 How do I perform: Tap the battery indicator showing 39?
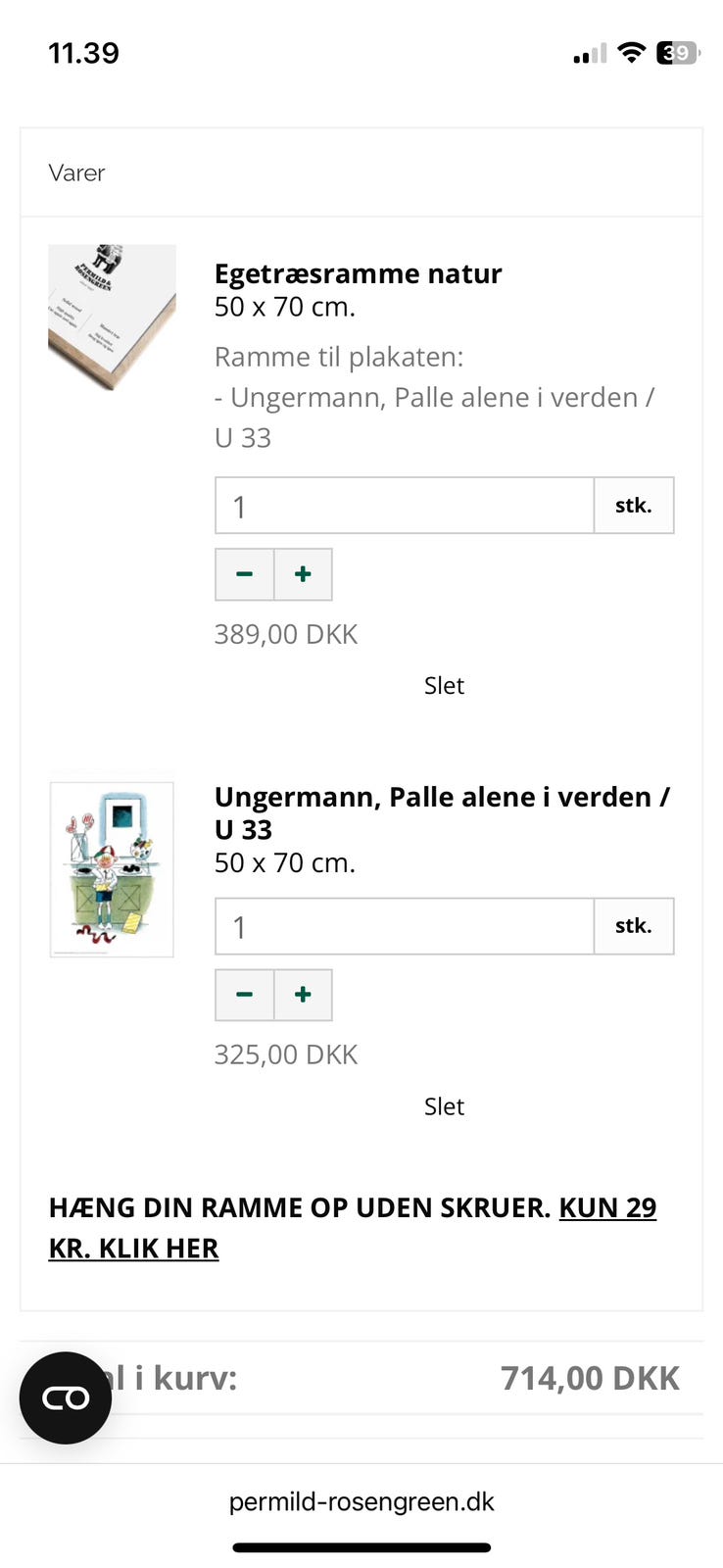[x=676, y=54]
